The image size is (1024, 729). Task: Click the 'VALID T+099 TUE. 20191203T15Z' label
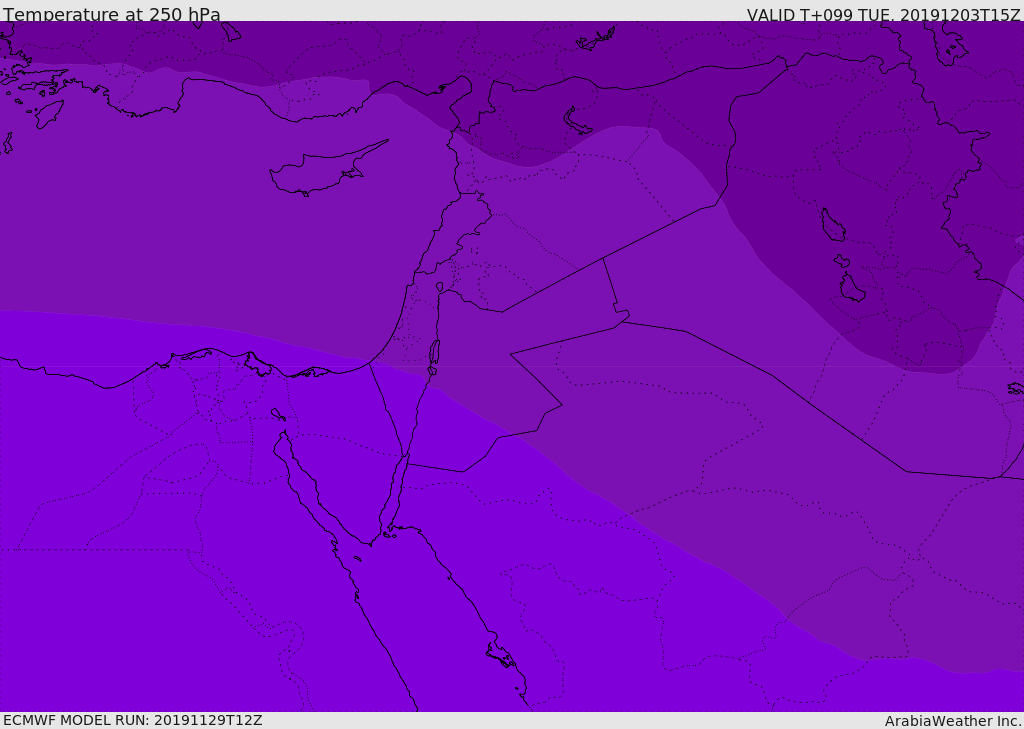884,14
